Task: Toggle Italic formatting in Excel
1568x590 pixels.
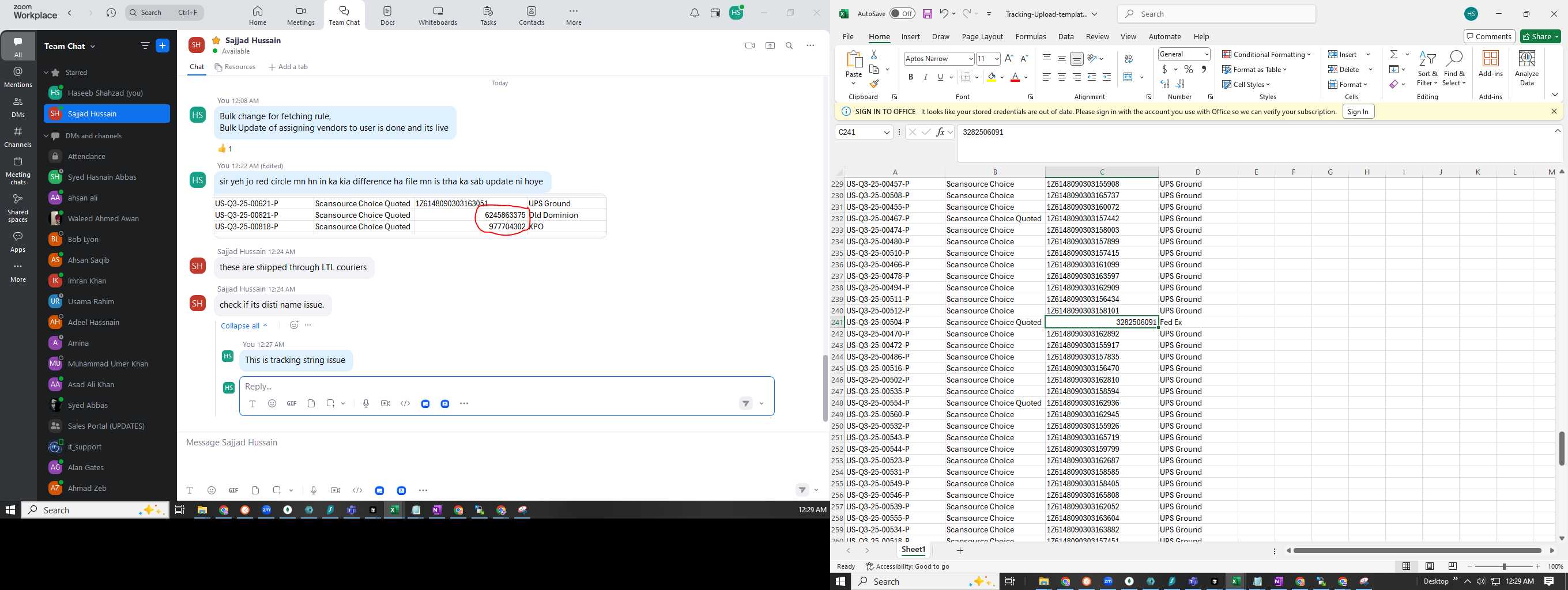Action: [925, 77]
